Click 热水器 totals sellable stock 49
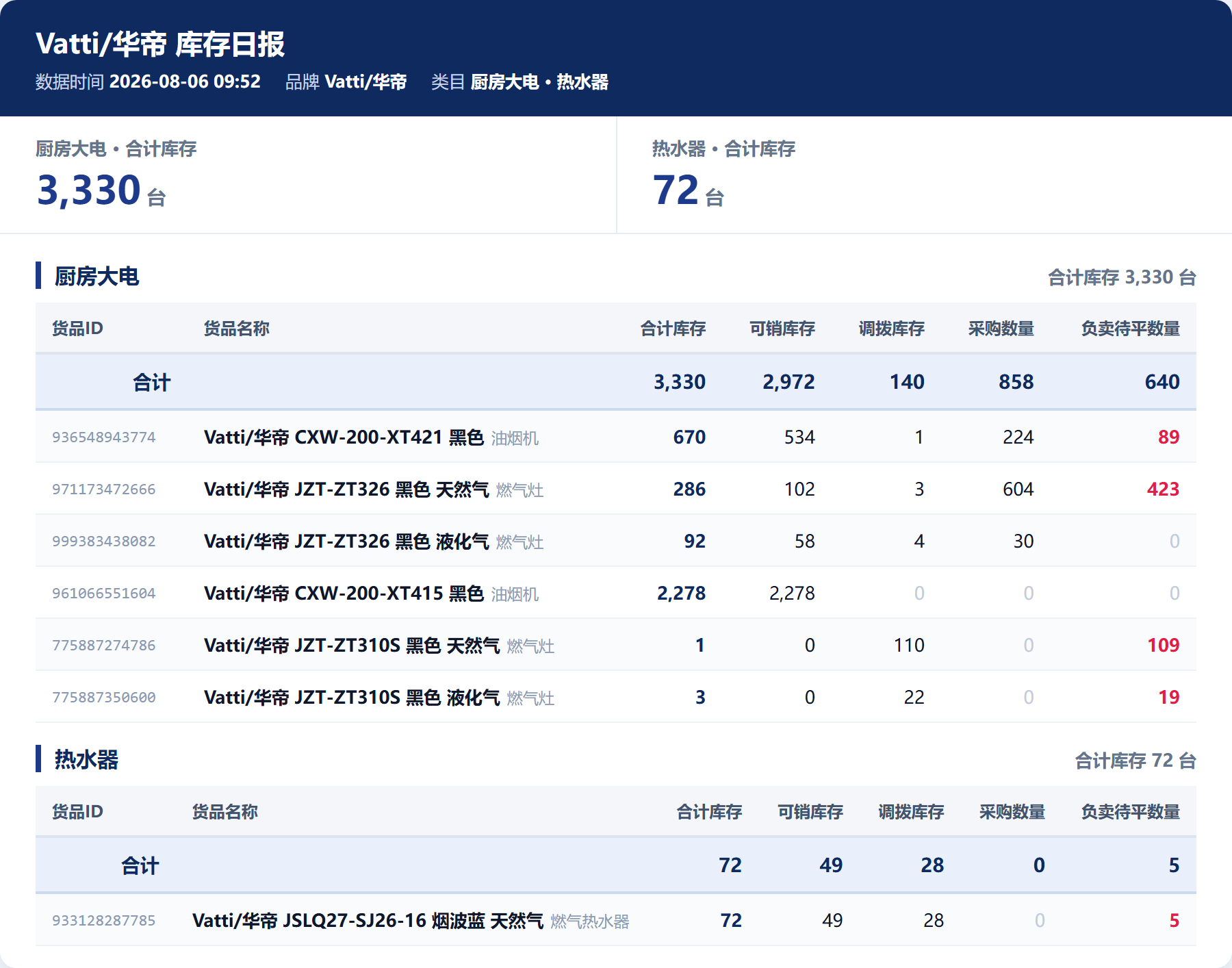The image size is (1232, 968). pyautogui.click(x=831, y=865)
